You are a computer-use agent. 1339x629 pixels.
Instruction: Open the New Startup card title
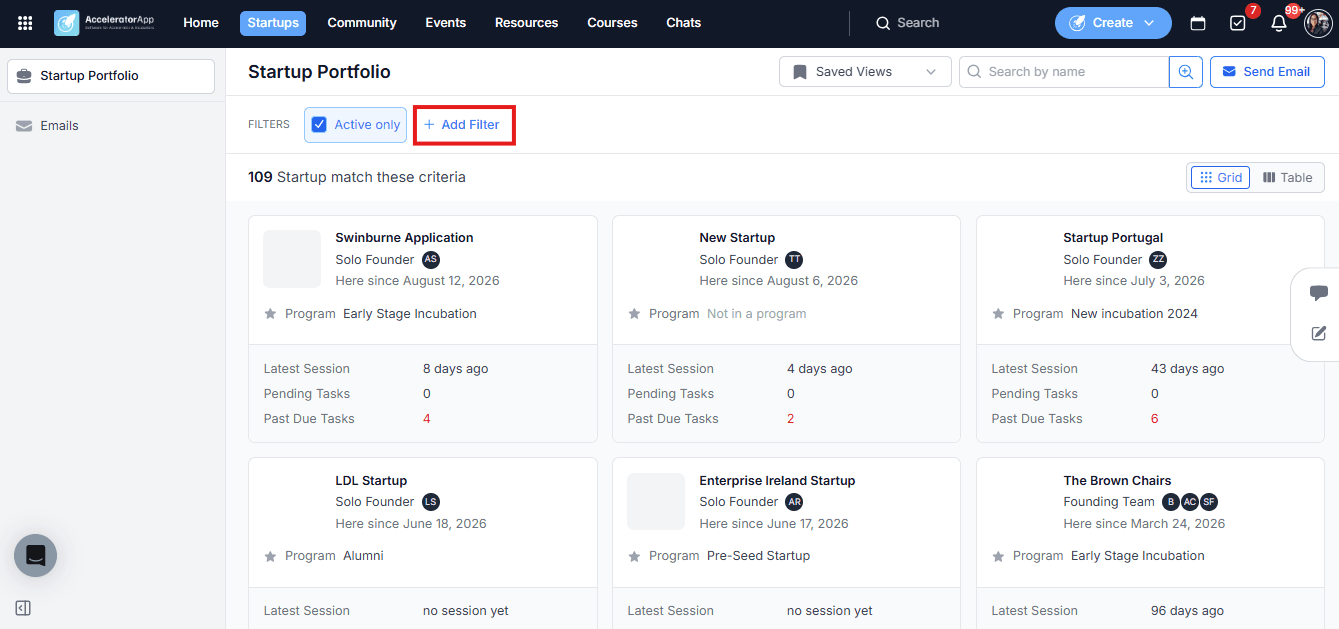[x=737, y=238]
